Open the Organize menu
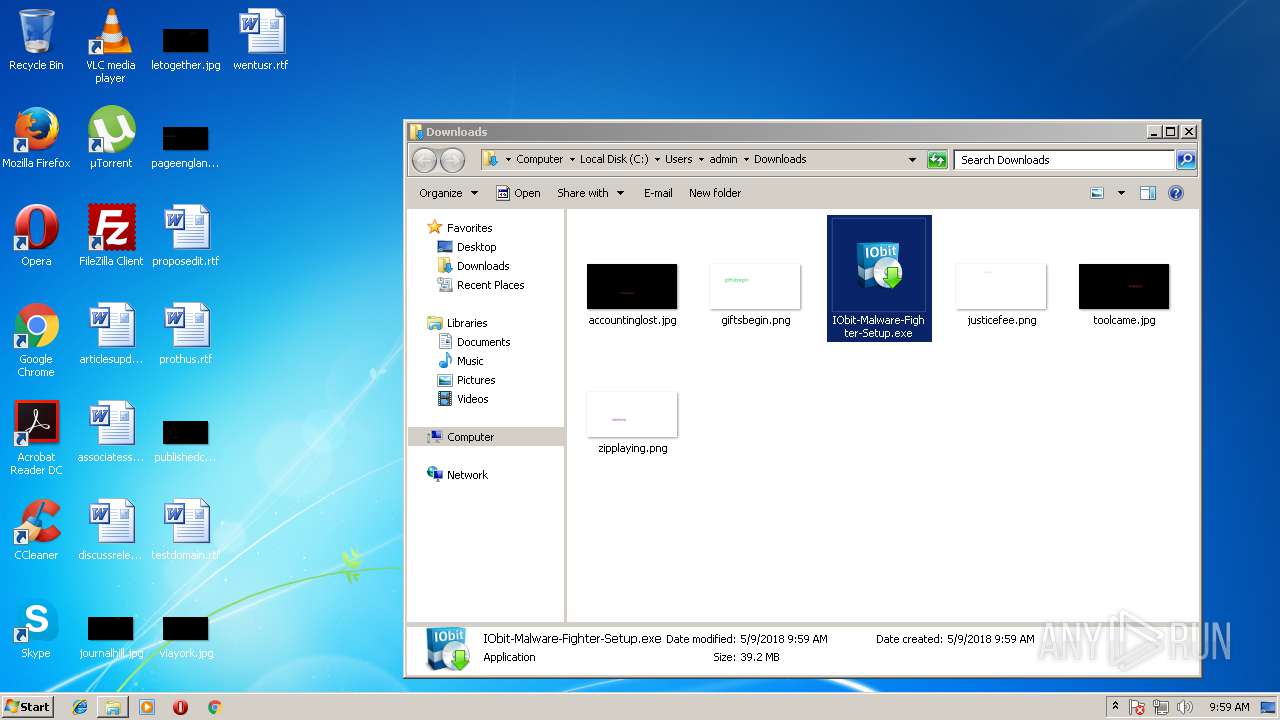Screen dimensions: 1280x720 [x=448, y=193]
